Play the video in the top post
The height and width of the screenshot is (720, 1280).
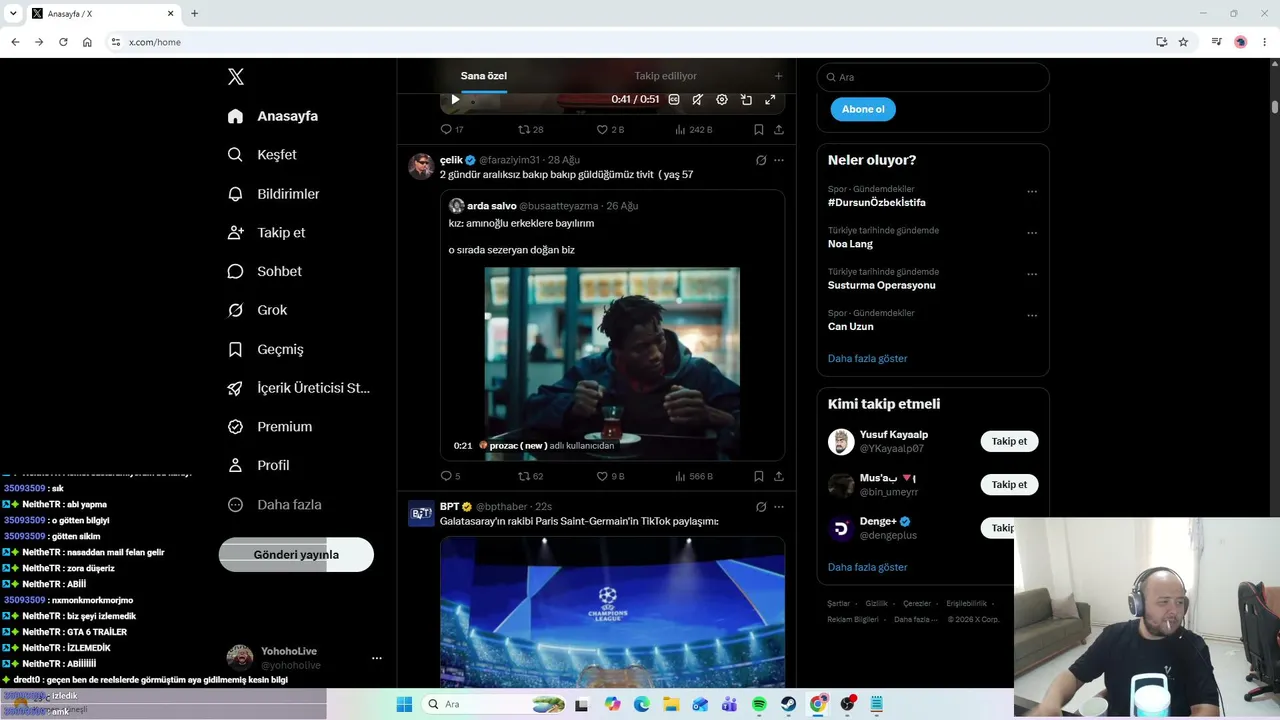click(455, 100)
